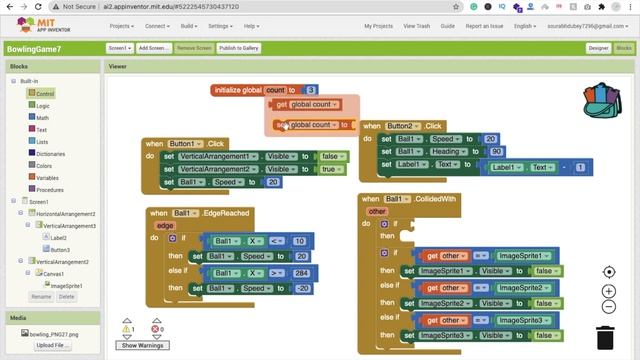640x360 pixels.
Task: Collapse the Built-in tree node
Action: point(13,81)
